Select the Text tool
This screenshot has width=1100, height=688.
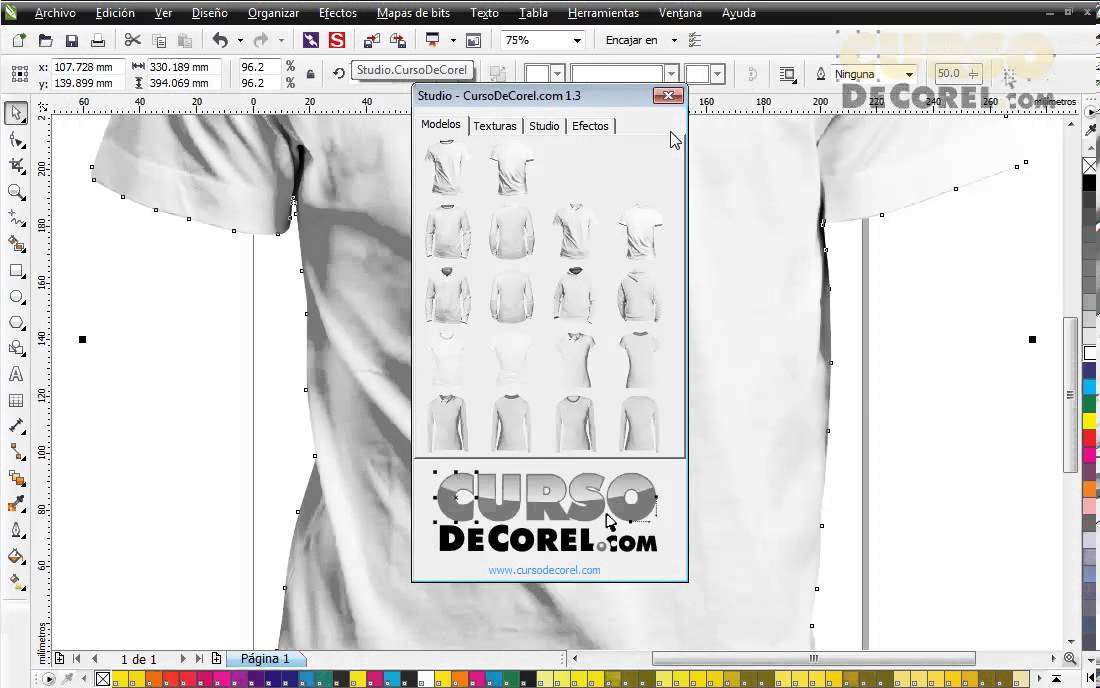pyautogui.click(x=16, y=374)
